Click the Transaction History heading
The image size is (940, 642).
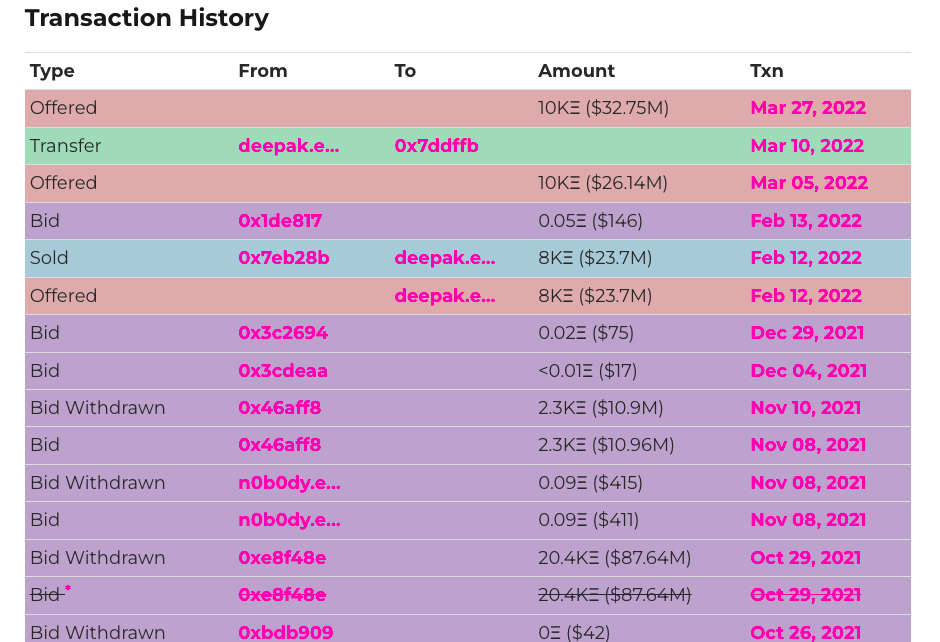147,18
